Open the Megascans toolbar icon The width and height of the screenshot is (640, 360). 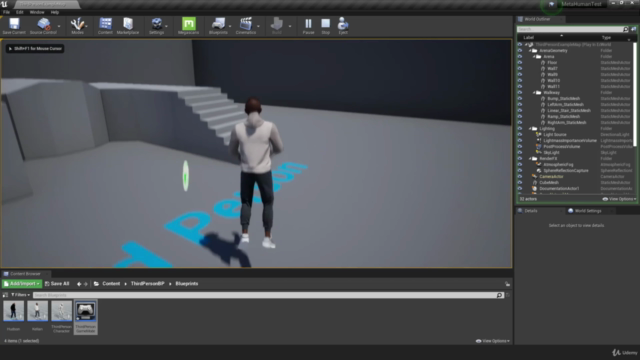pyautogui.click(x=188, y=26)
